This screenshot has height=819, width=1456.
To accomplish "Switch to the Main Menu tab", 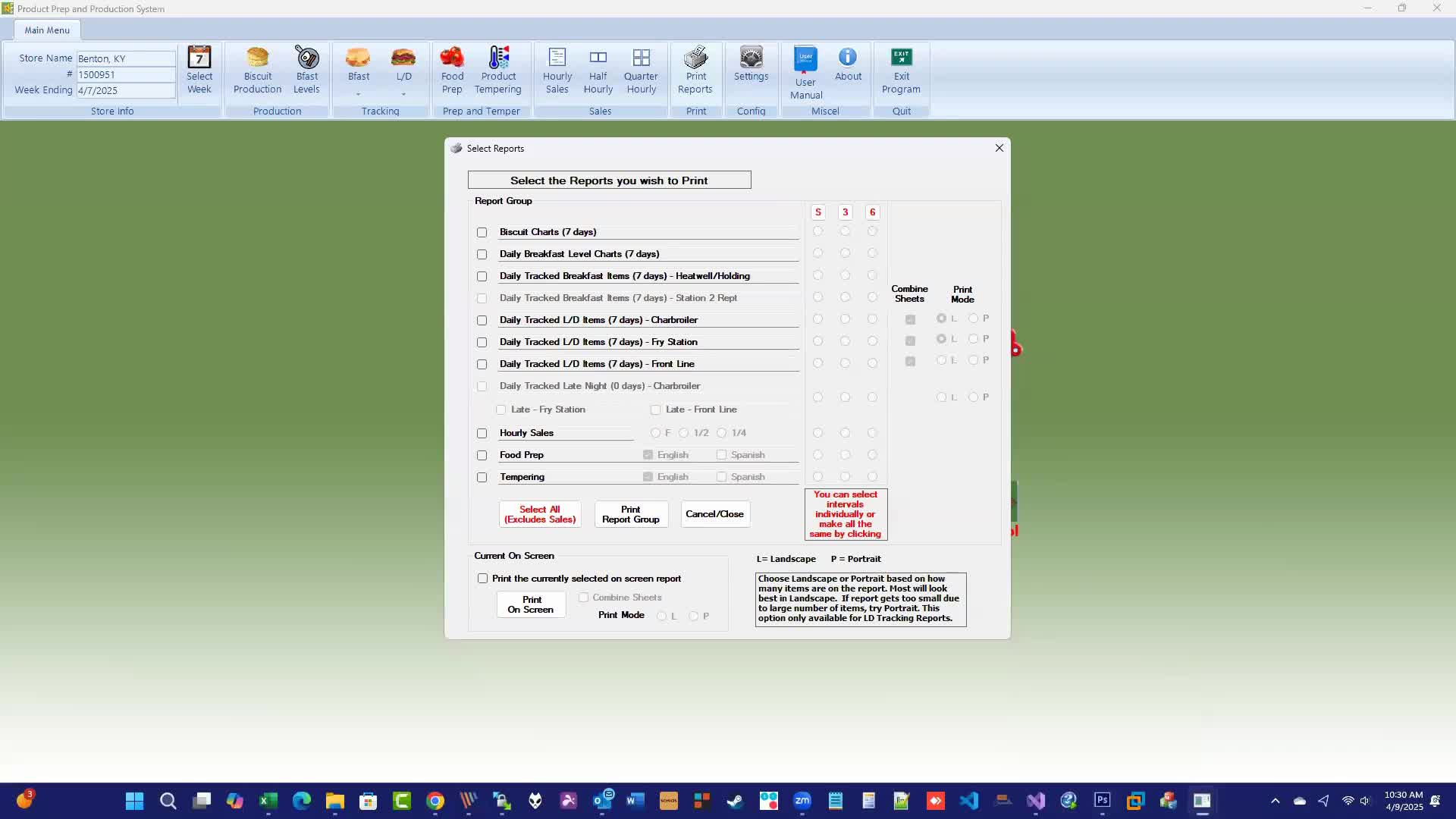I will [47, 30].
